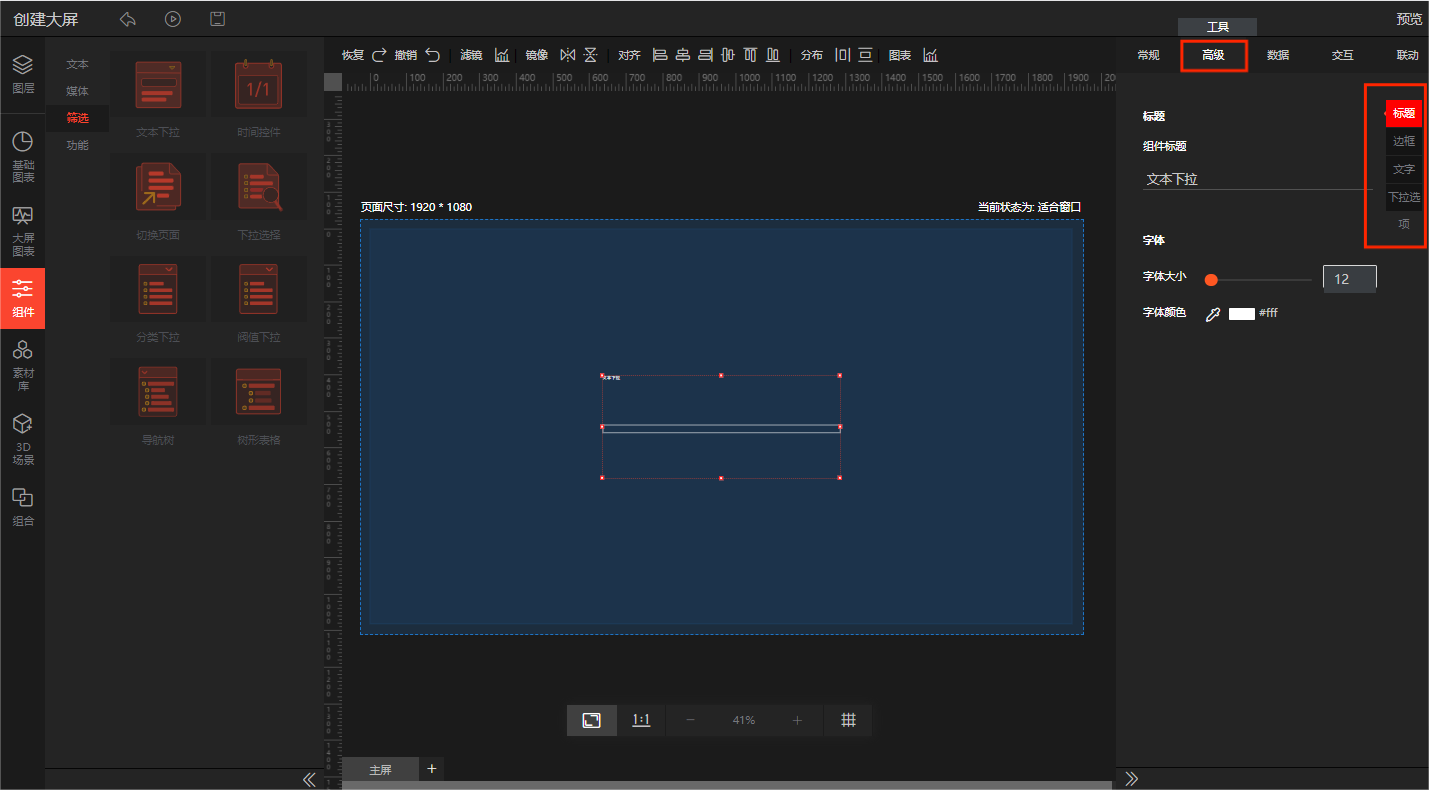Image resolution: width=1429 pixels, height=790 pixels.
Task: Select the 主屏 screen tab
Action: coord(380,770)
